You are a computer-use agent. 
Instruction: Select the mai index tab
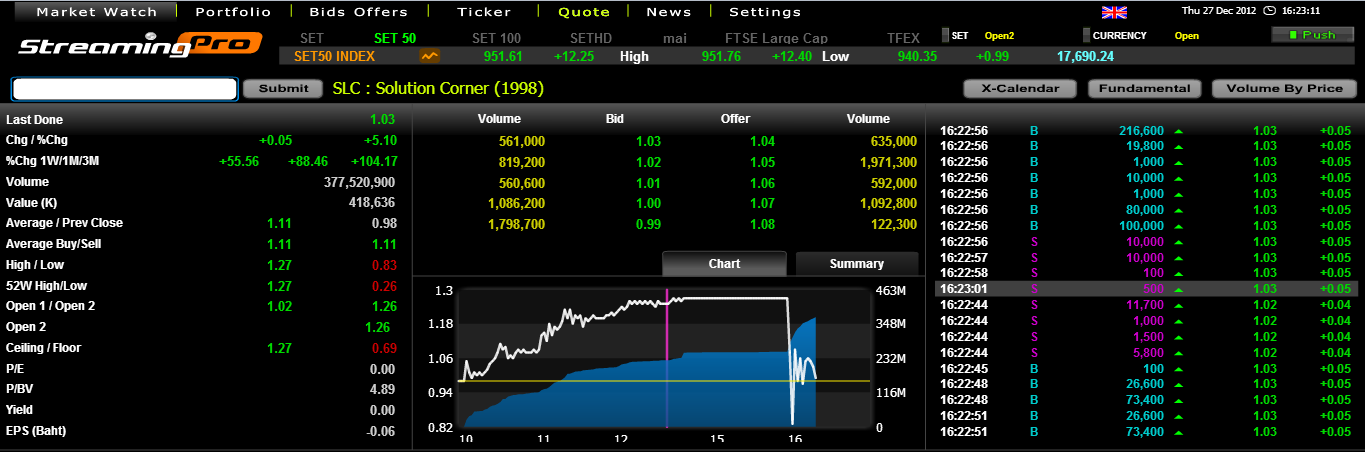[x=675, y=38]
